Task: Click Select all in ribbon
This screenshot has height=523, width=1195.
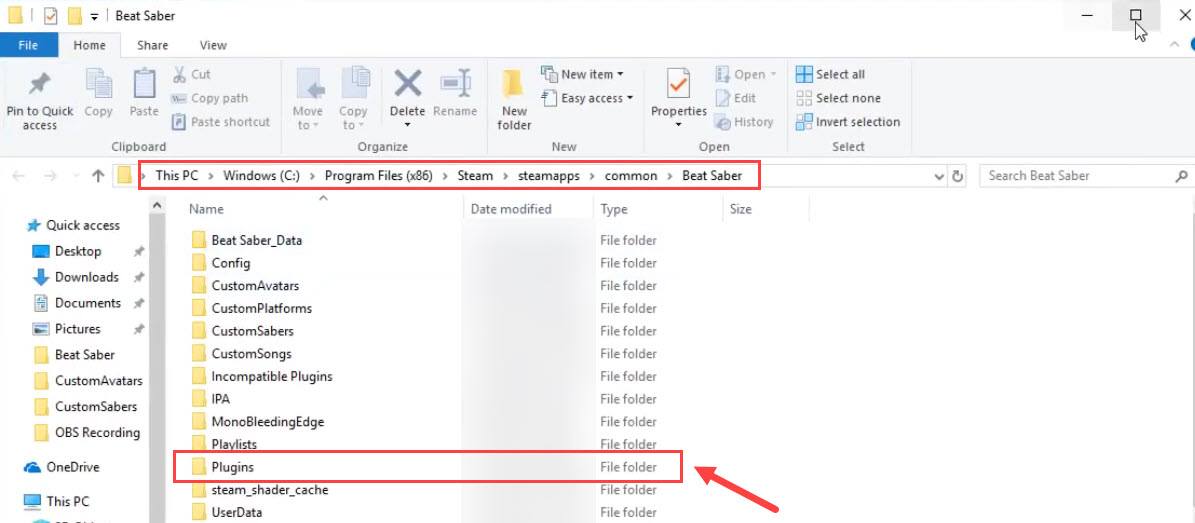Action: pos(830,74)
